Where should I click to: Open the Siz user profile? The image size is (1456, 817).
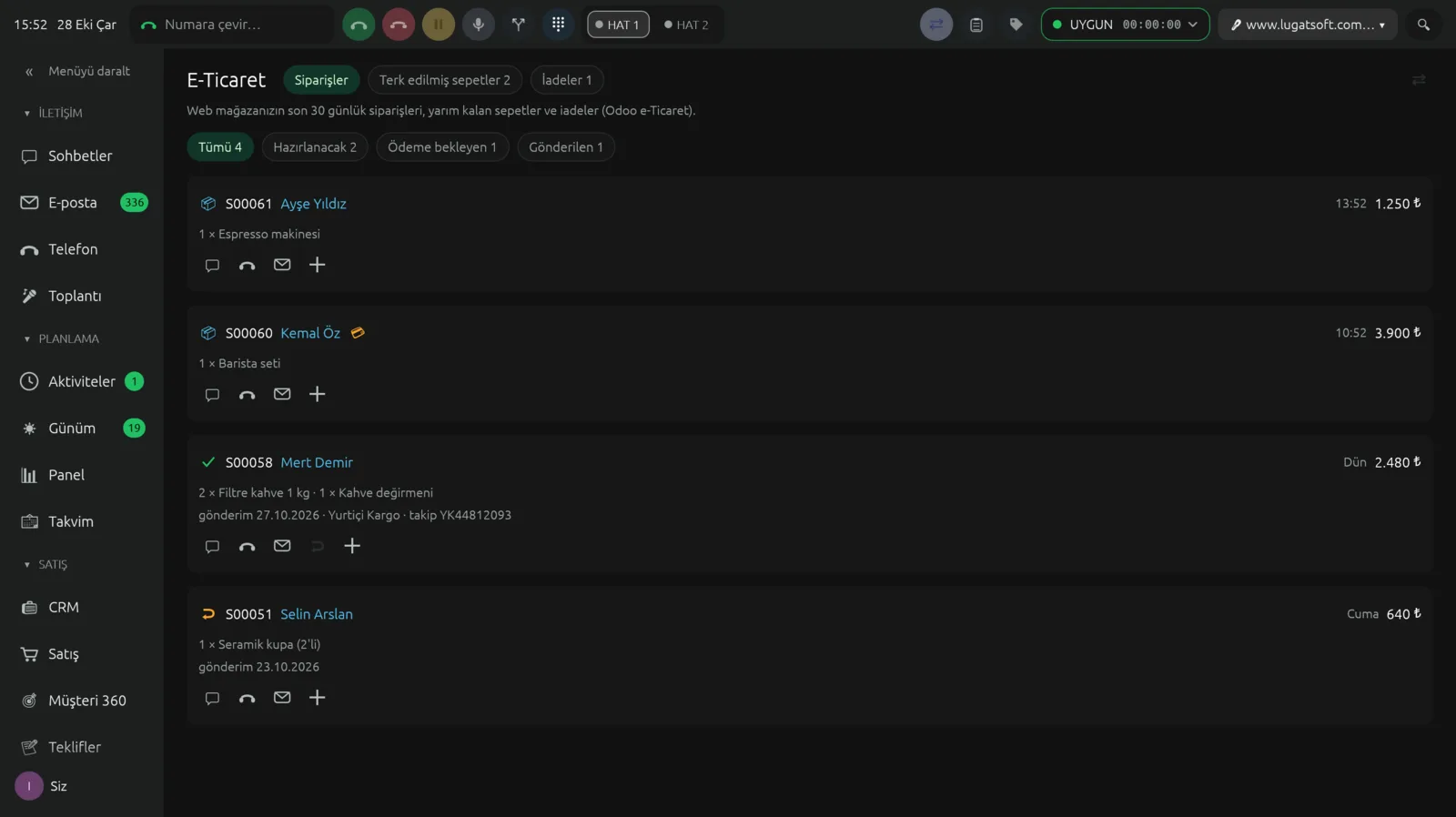coord(42,786)
